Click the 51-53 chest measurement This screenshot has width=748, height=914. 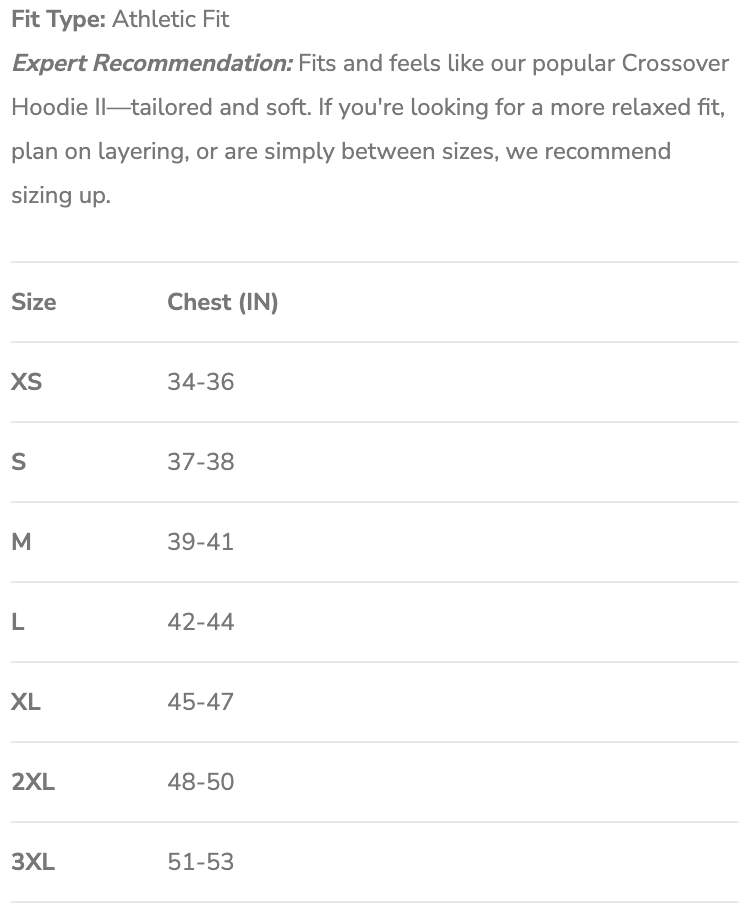201,862
